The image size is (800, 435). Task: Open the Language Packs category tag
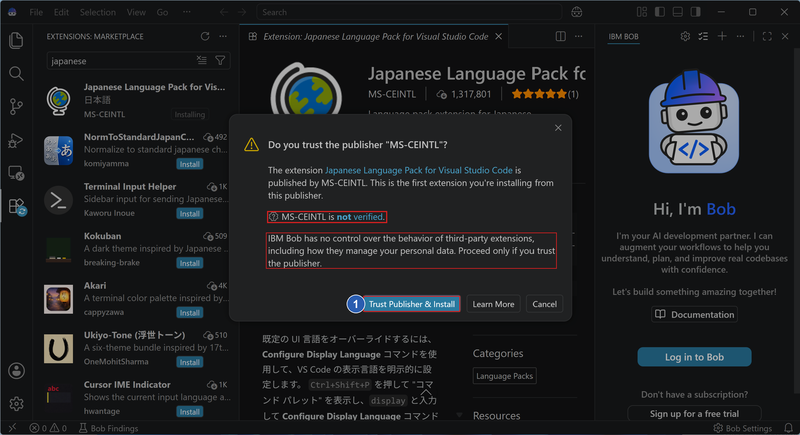(504, 376)
